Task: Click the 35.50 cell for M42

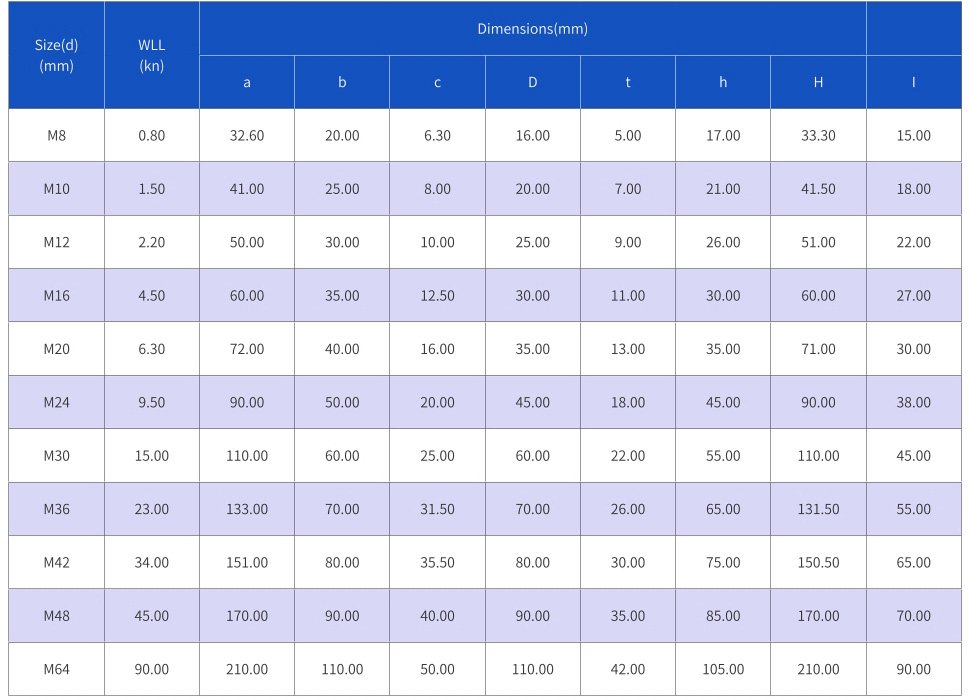Action: click(437, 563)
